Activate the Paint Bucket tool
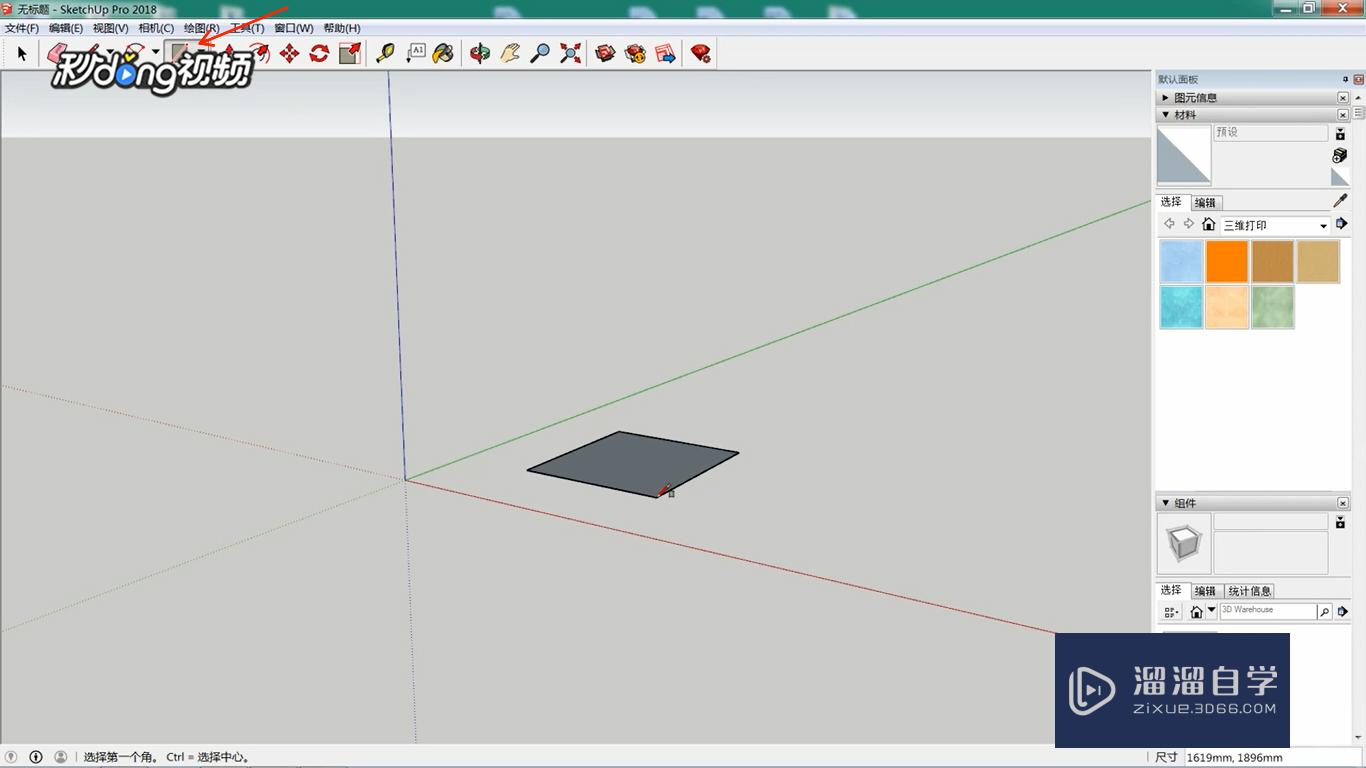Screen dimensions: 1366x768 [x=443, y=53]
